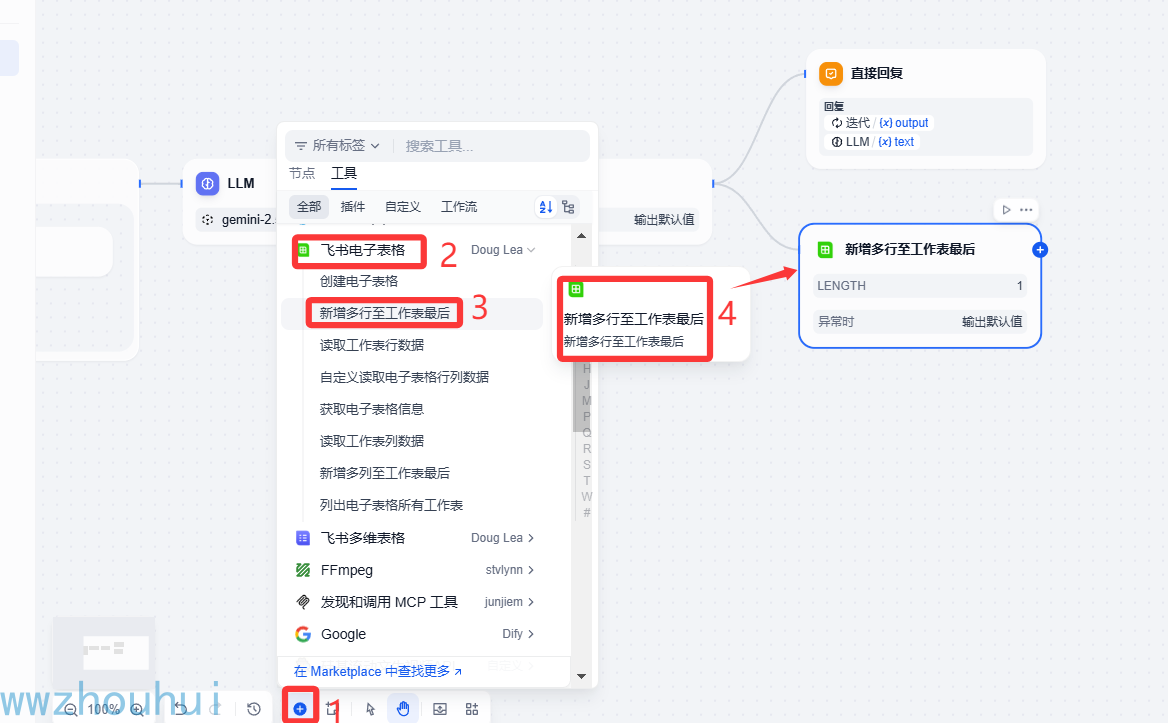Click the tool list scroll down arrow

(582, 676)
